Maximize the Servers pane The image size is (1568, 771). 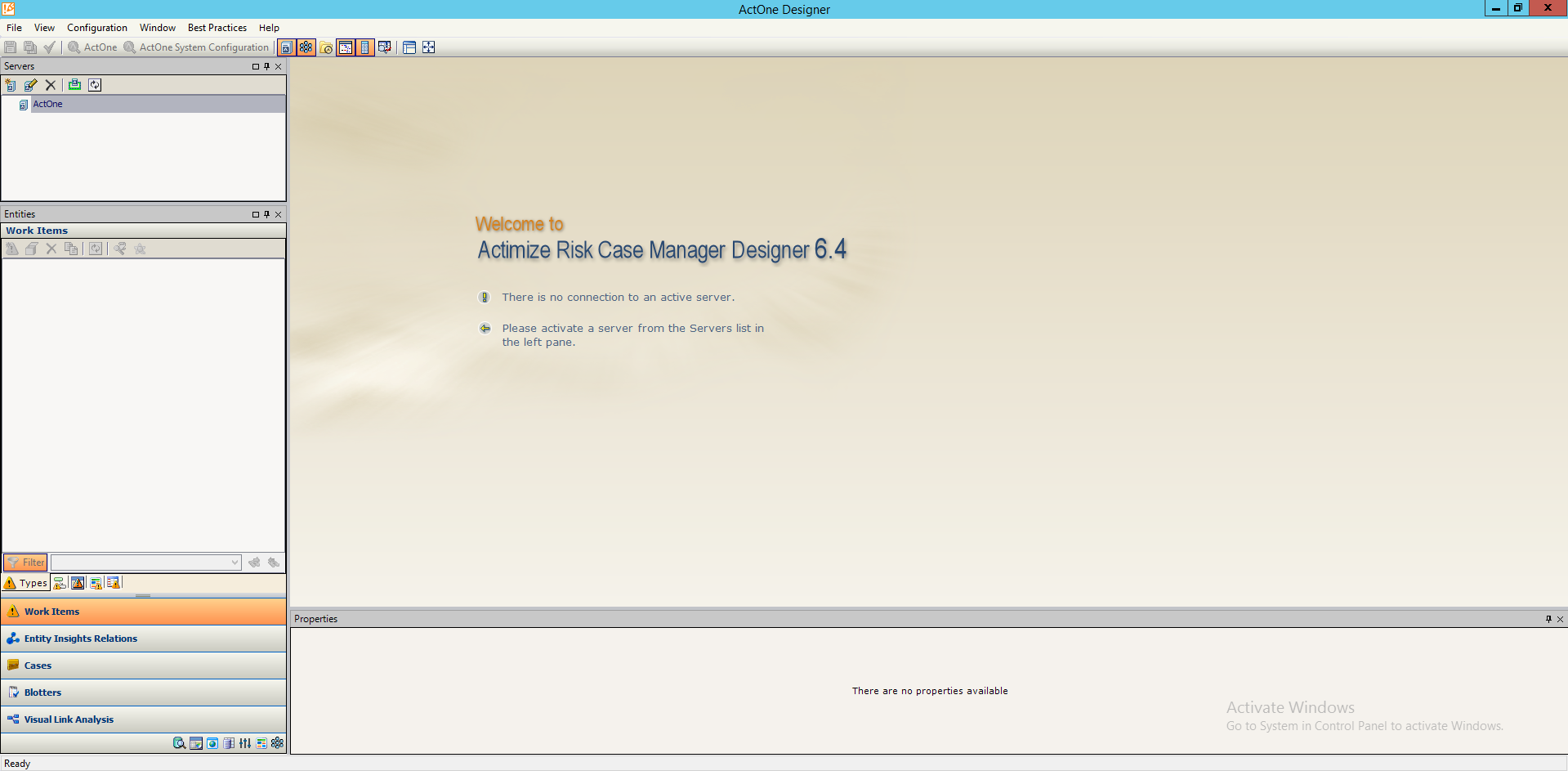(256, 67)
